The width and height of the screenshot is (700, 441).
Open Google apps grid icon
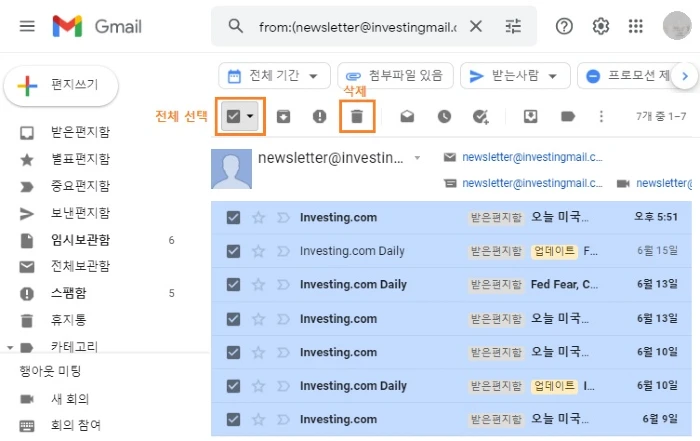[635, 27]
